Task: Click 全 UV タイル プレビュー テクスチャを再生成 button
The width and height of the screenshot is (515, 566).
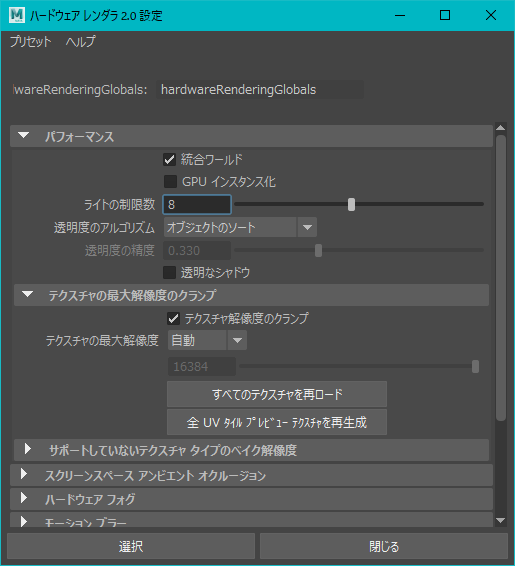Action: point(277,422)
